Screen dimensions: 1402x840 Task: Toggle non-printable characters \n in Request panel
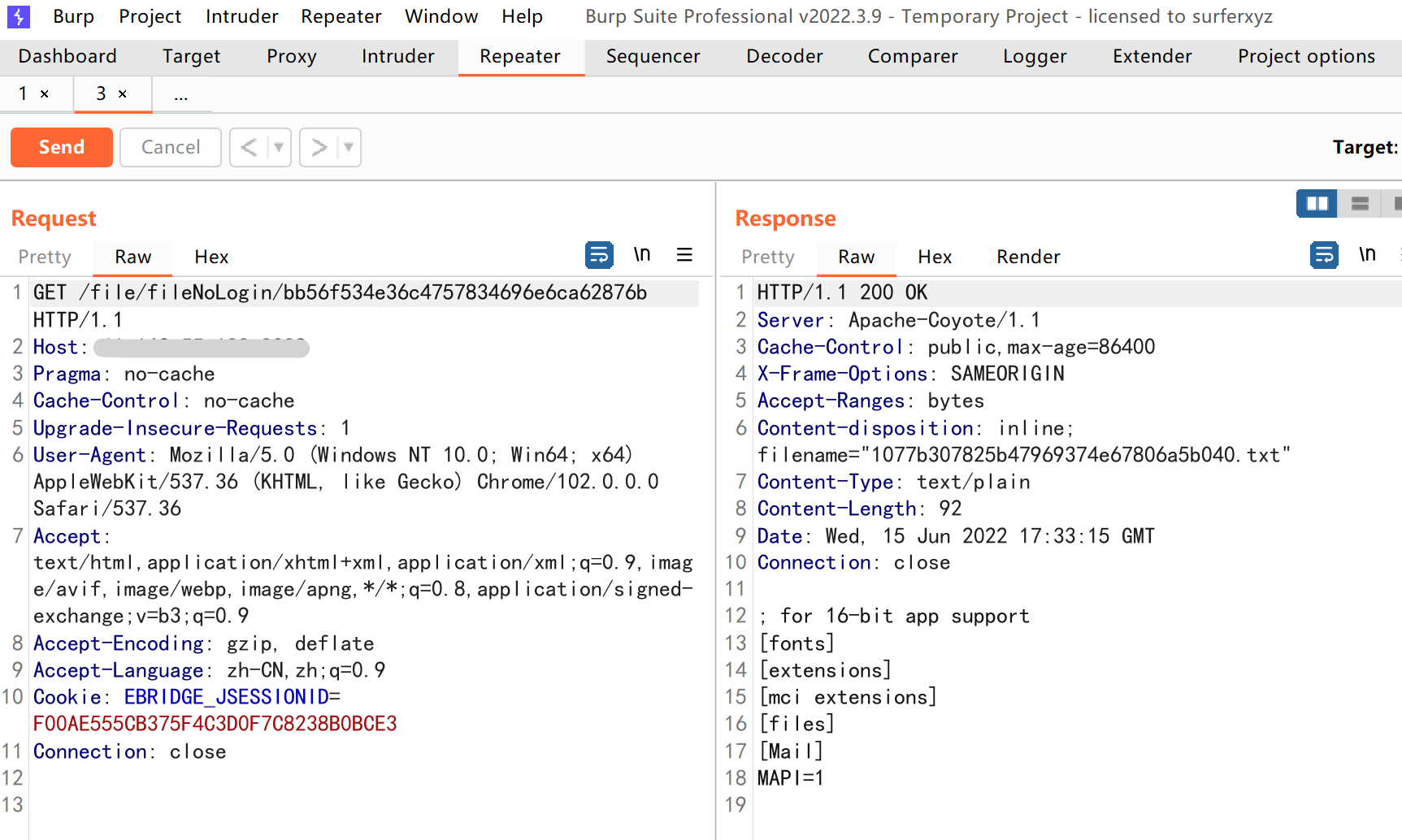tap(642, 255)
